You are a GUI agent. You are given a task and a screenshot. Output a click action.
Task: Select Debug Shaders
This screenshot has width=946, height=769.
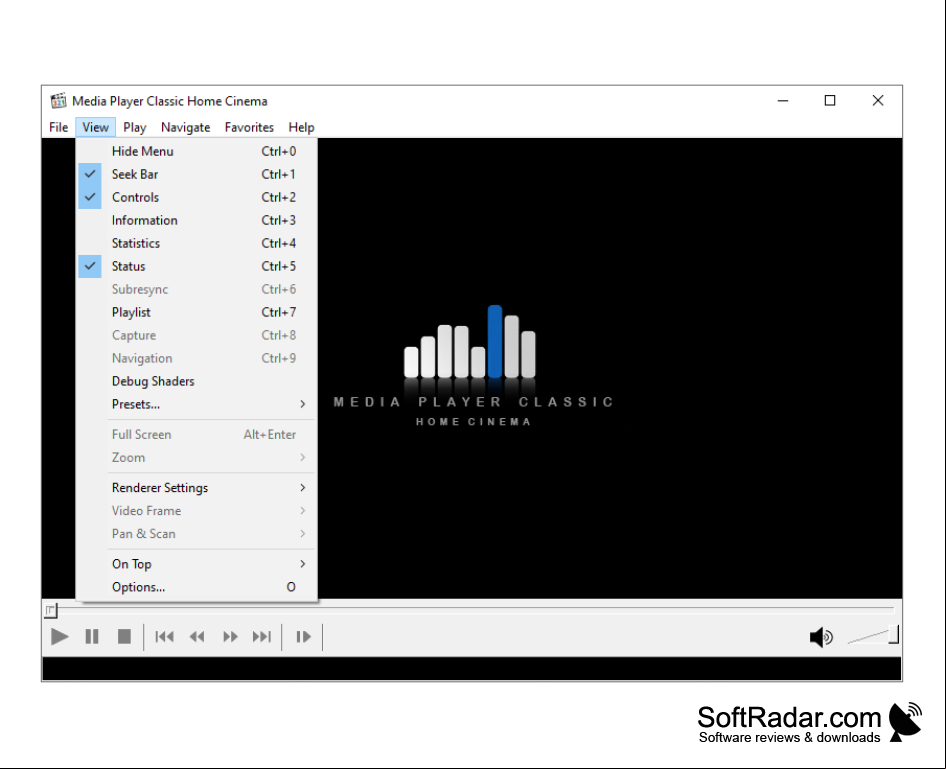197,381
